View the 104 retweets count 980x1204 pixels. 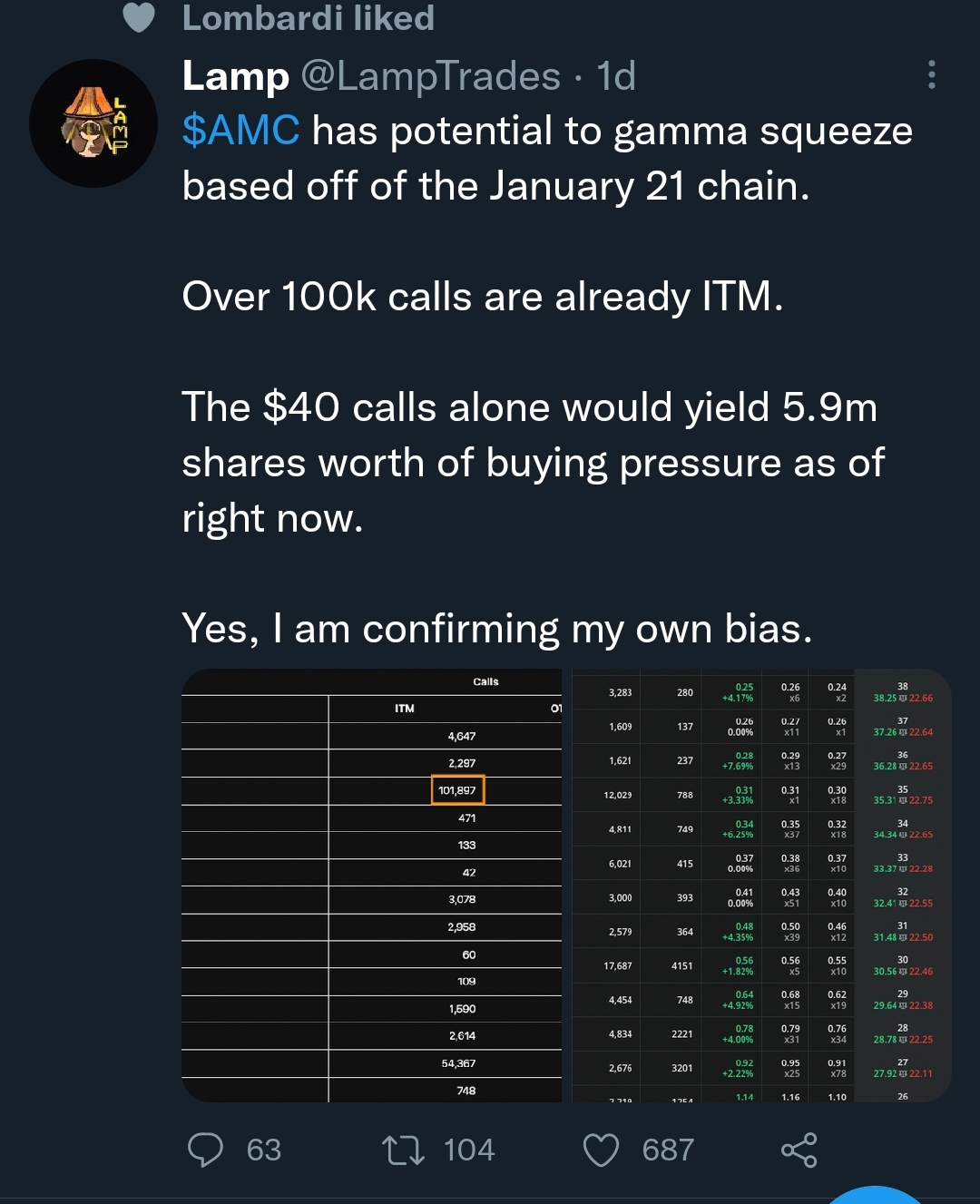click(x=469, y=1150)
